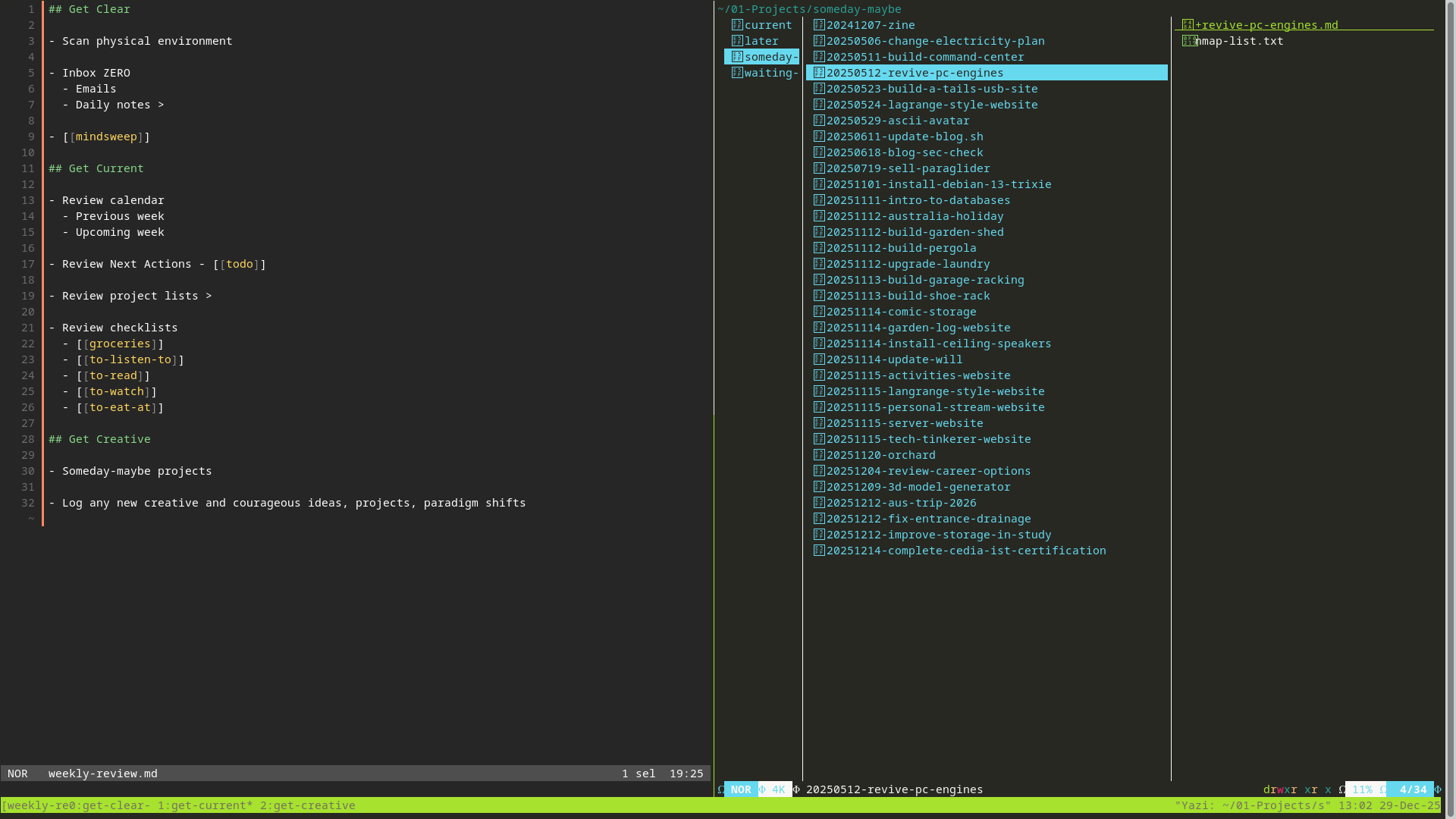This screenshot has width=1456, height=819.
Task: Click file icon of nmap-list.txt
Action: coord(1188,41)
